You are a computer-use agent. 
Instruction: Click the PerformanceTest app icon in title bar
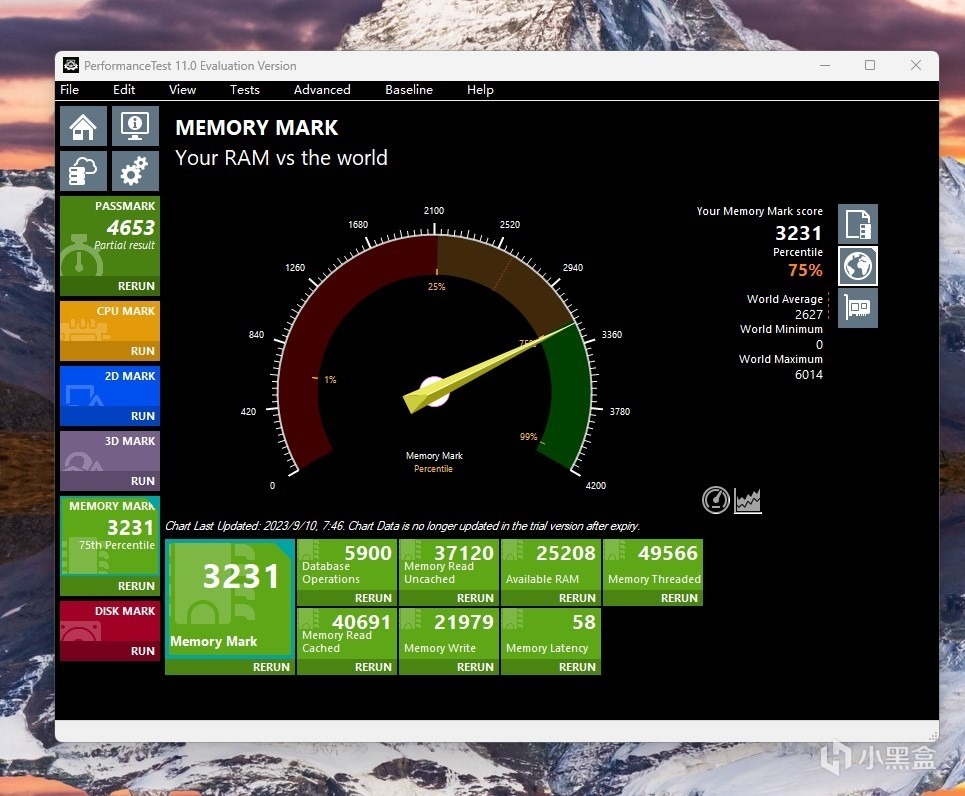point(71,65)
